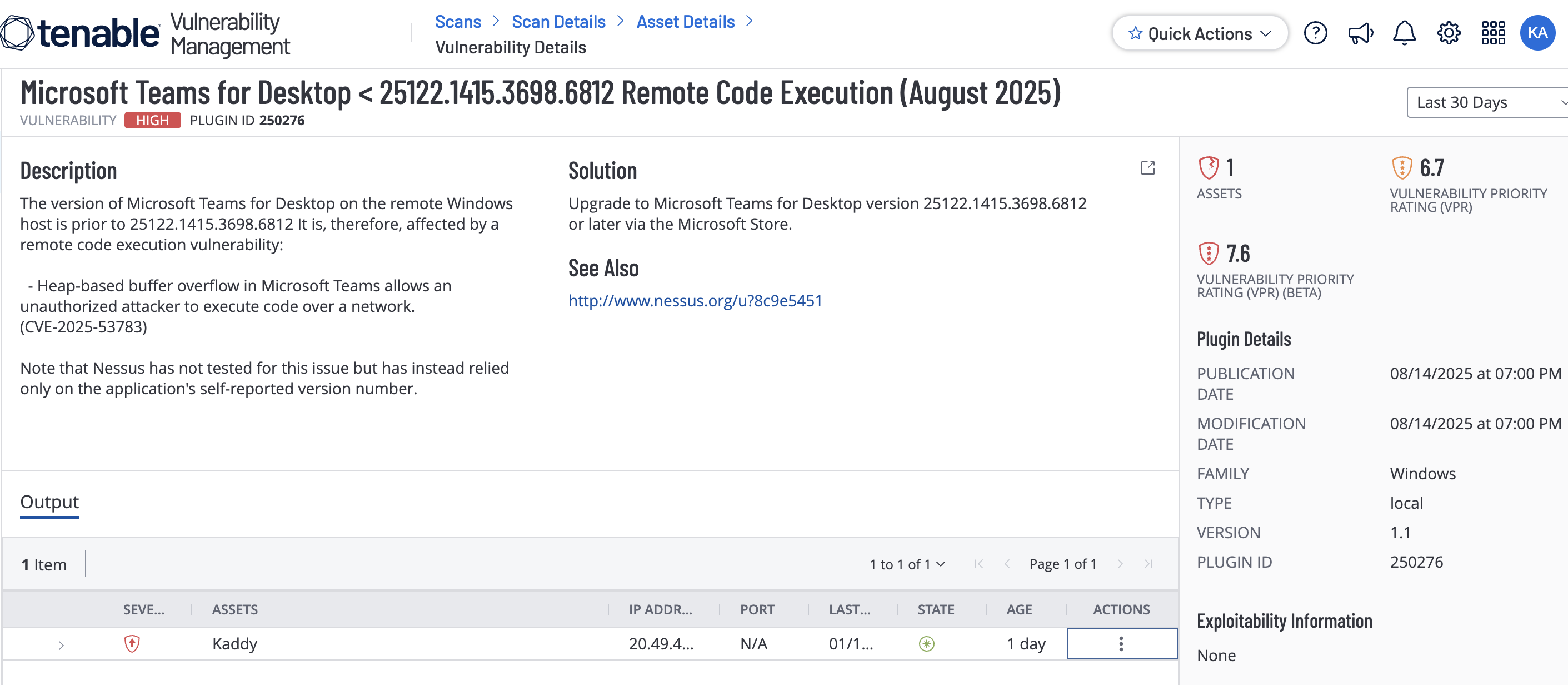
Task: Click the Page 1 of 1 indicator
Action: [1063, 564]
